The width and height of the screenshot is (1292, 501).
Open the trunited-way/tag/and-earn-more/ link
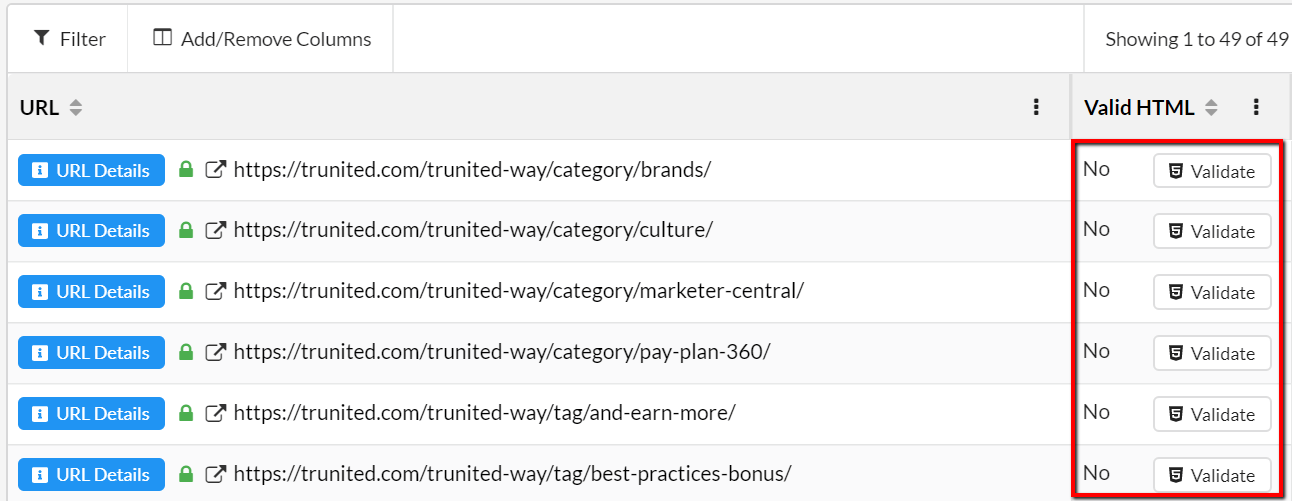[x=484, y=414]
